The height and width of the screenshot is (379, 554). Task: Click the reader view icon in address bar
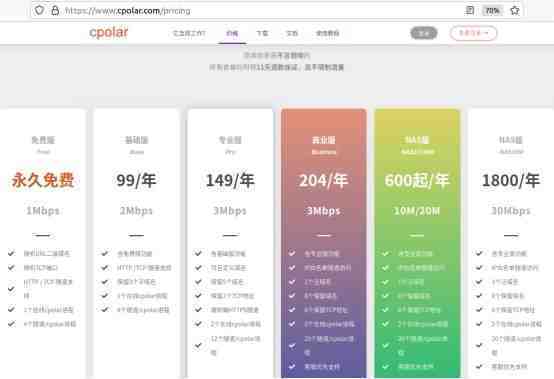[x=470, y=11]
